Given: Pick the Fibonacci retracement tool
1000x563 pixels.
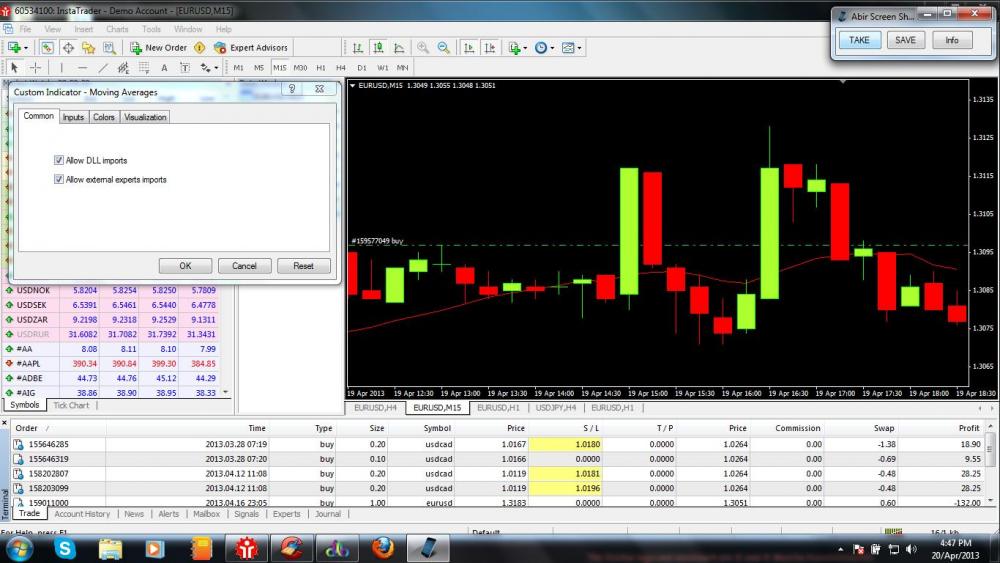Looking at the screenshot, I should 144,68.
